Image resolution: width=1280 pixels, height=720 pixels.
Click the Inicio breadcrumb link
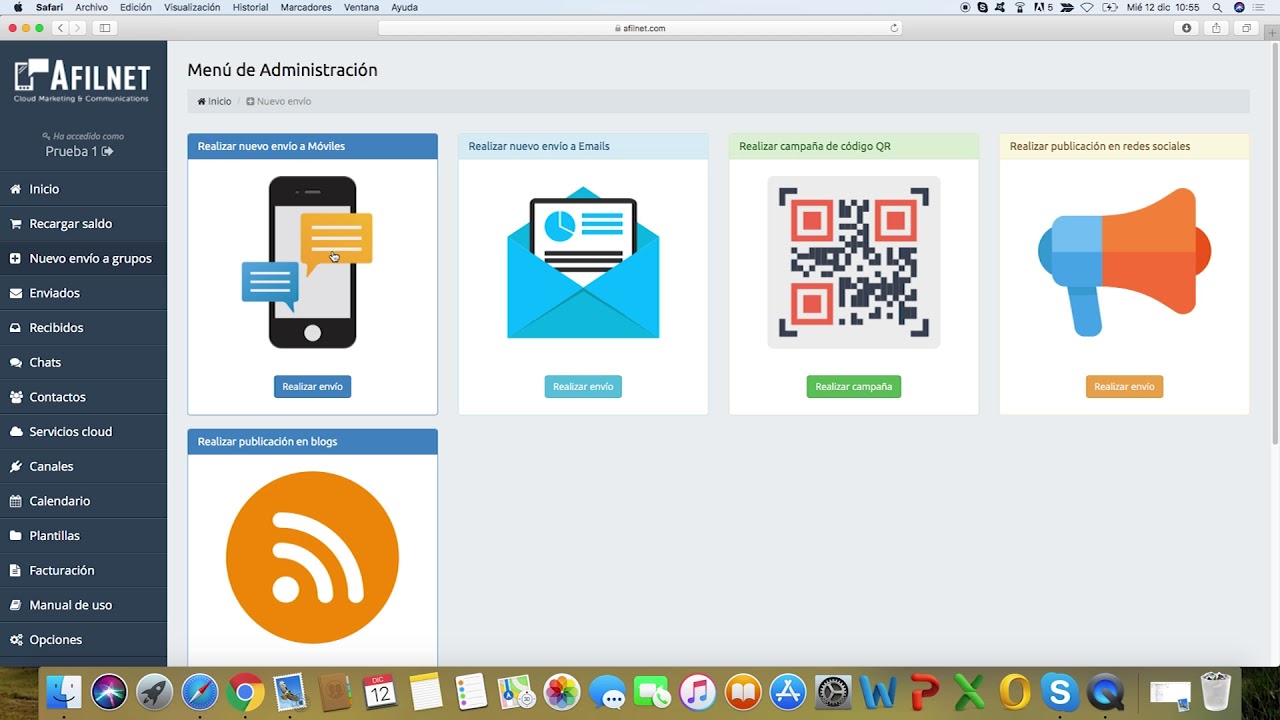coord(214,101)
